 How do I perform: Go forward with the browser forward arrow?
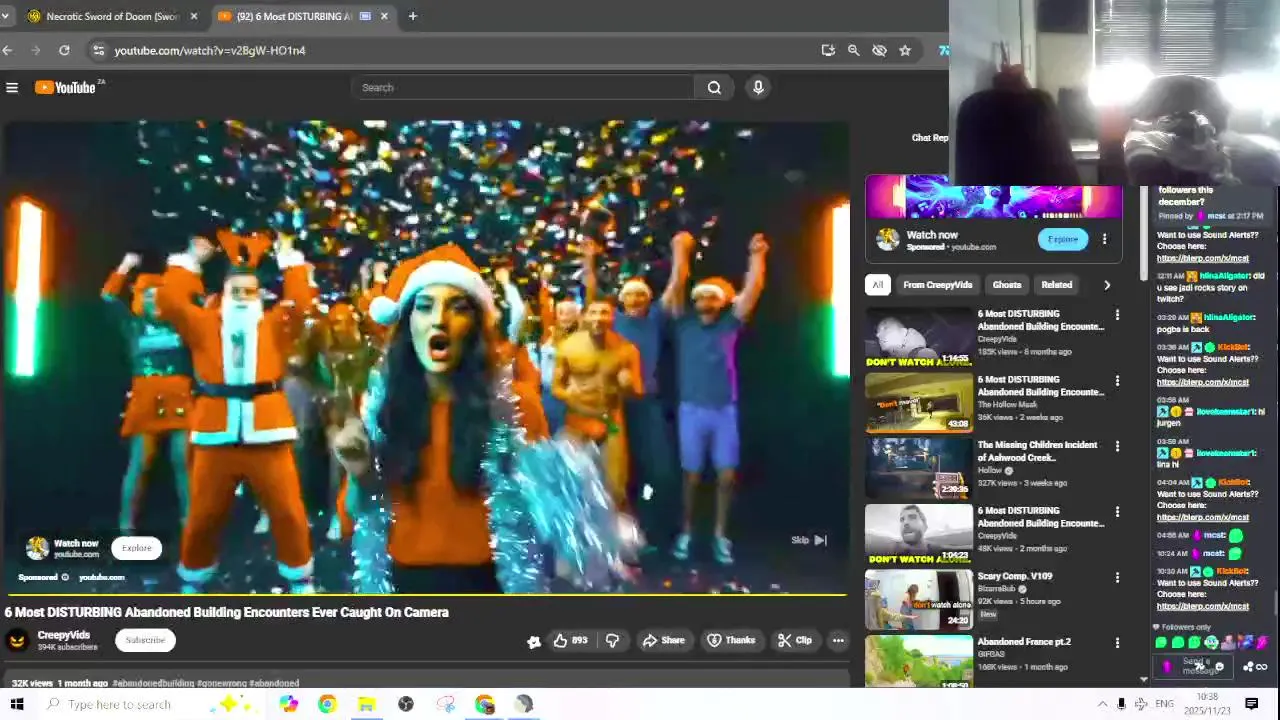(x=36, y=50)
